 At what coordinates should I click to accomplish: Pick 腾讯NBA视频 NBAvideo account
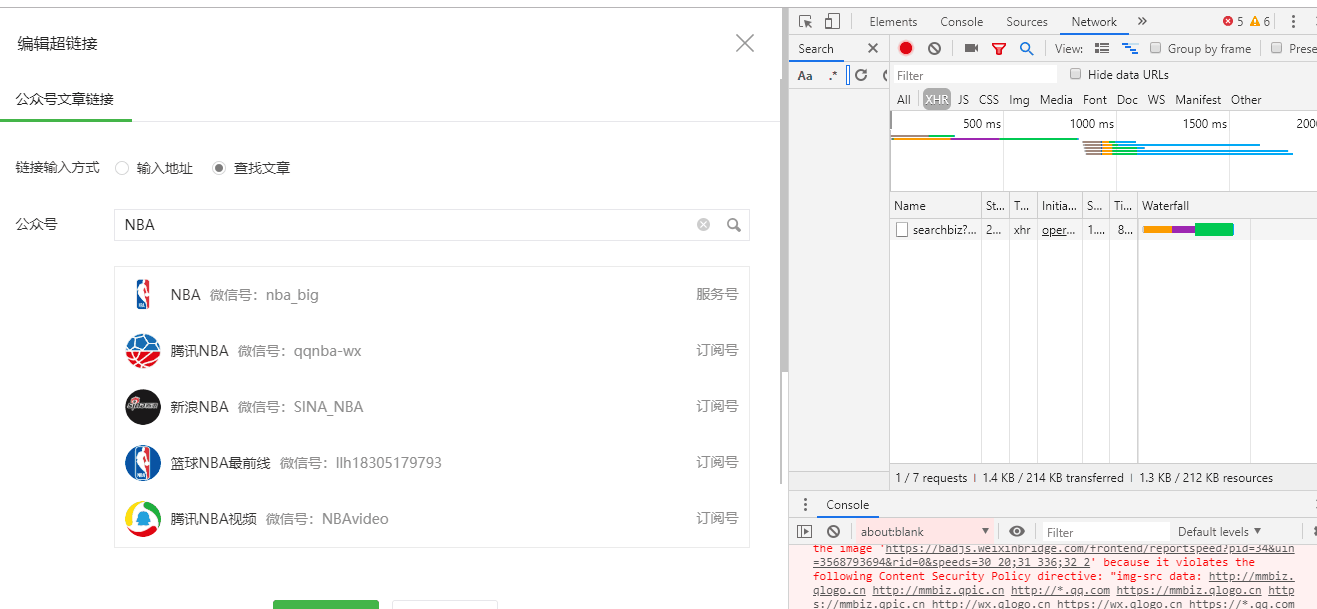click(432, 519)
